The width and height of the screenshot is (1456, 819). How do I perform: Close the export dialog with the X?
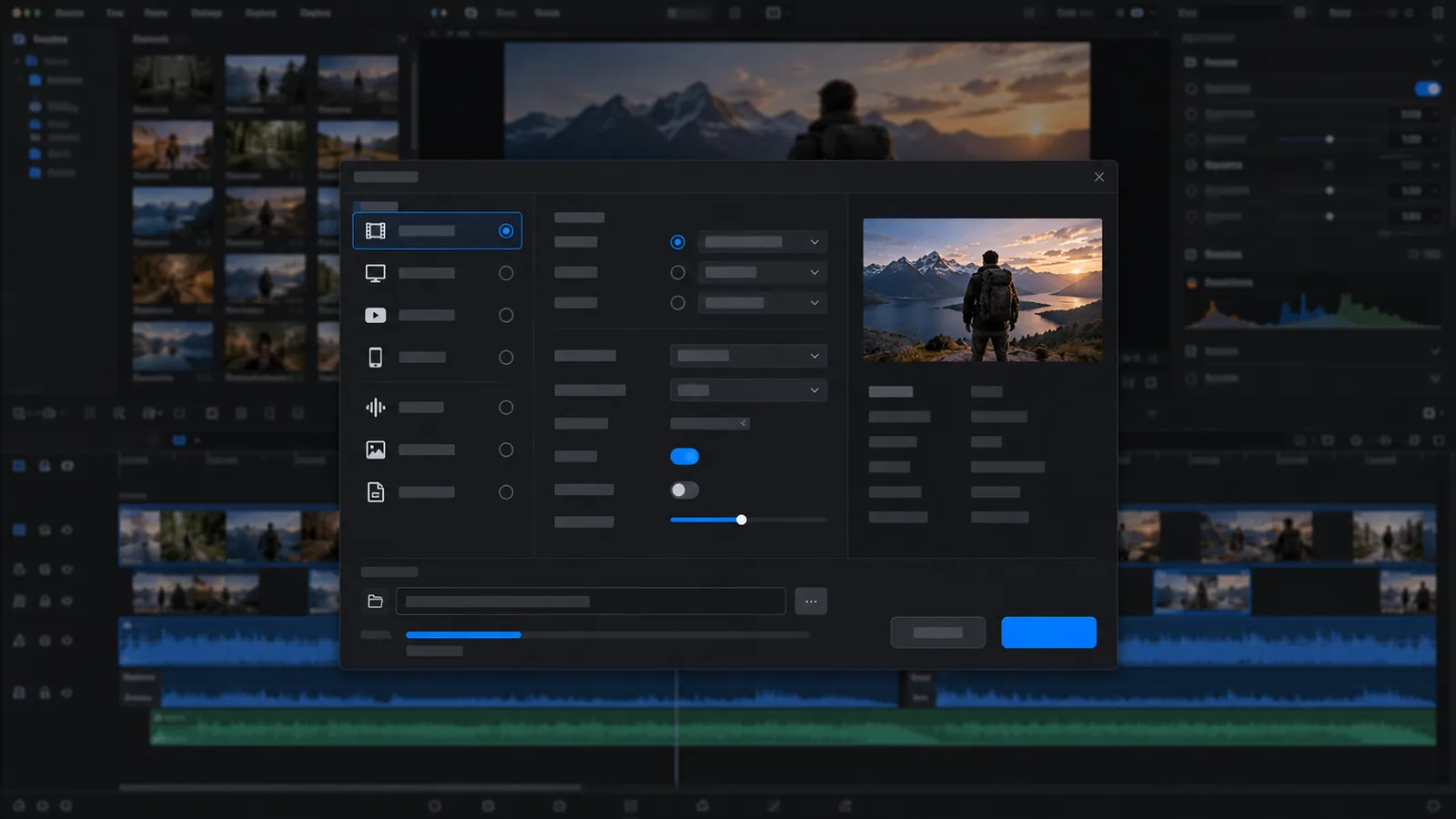[x=1099, y=177]
